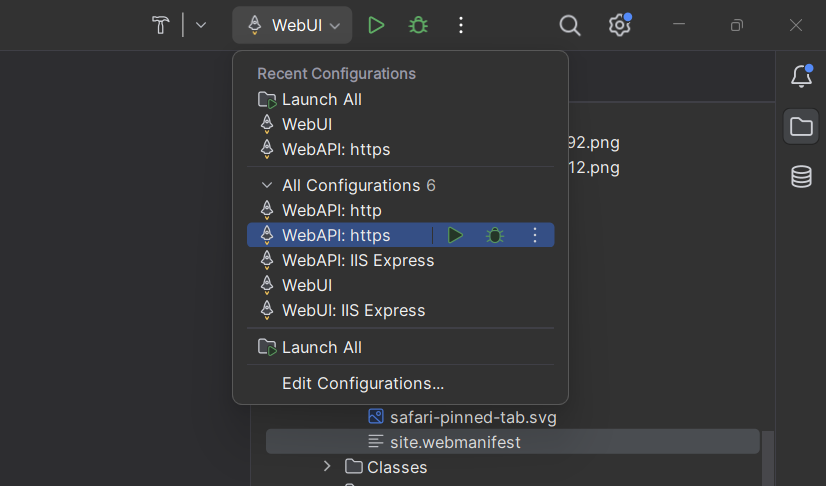826x486 pixels.
Task: Open the WebUI run configuration dropdown
Action: pos(293,25)
